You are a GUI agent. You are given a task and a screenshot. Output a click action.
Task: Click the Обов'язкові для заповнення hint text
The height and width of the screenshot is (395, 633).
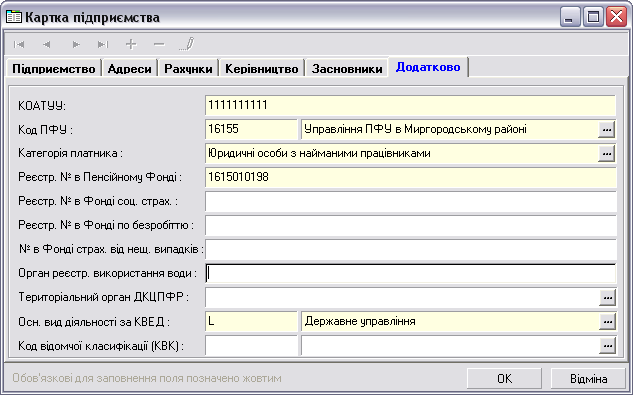147,378
